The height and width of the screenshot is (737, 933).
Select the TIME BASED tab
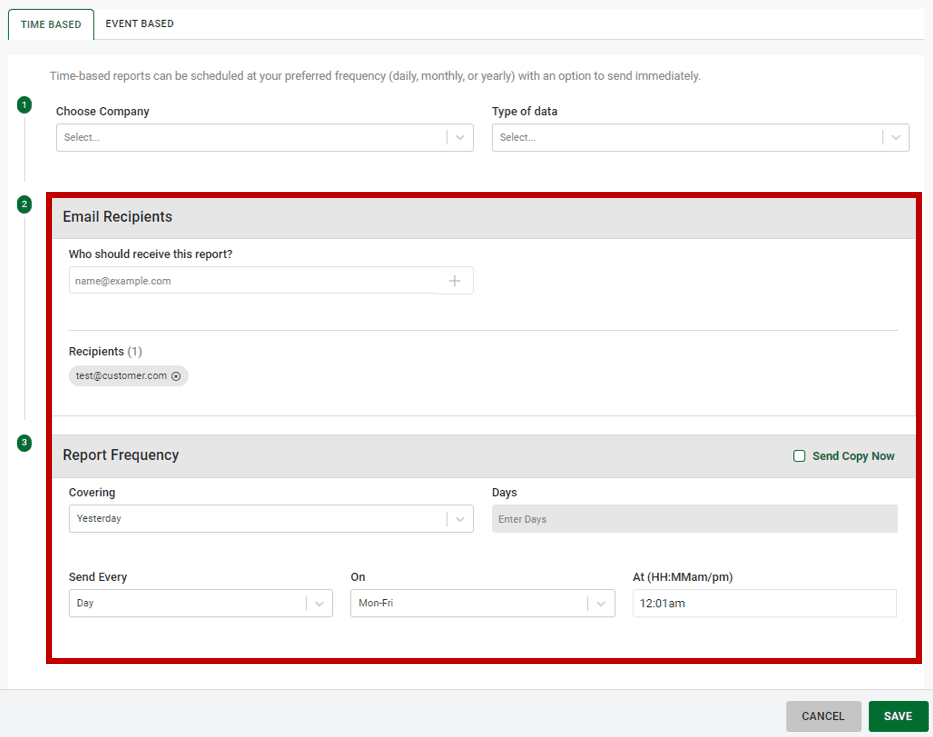[x=50, y=23]
